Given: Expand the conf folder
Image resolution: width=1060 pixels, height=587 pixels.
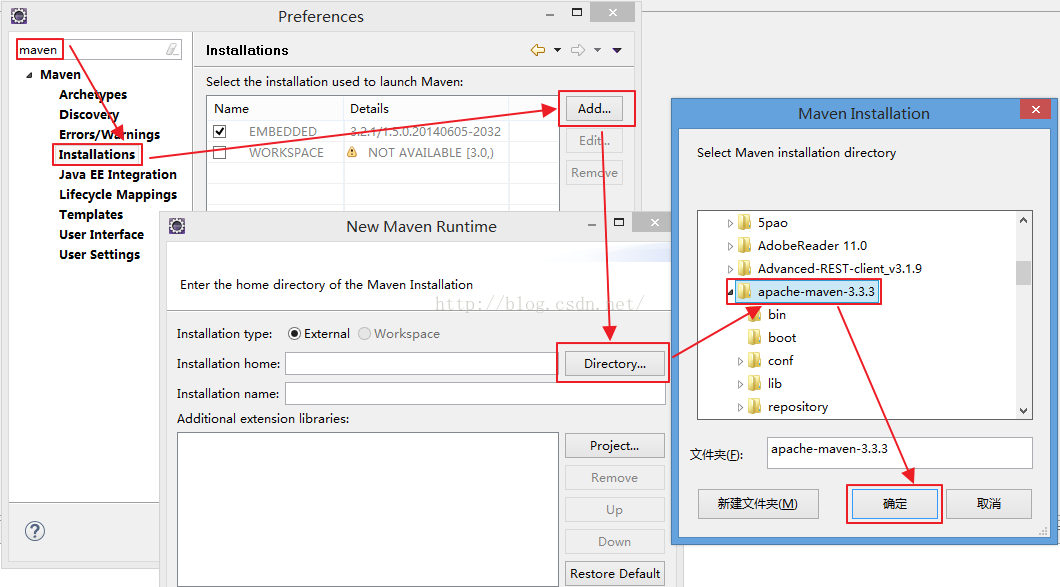Looking at the screenshot, I should (x=740, y=361).
